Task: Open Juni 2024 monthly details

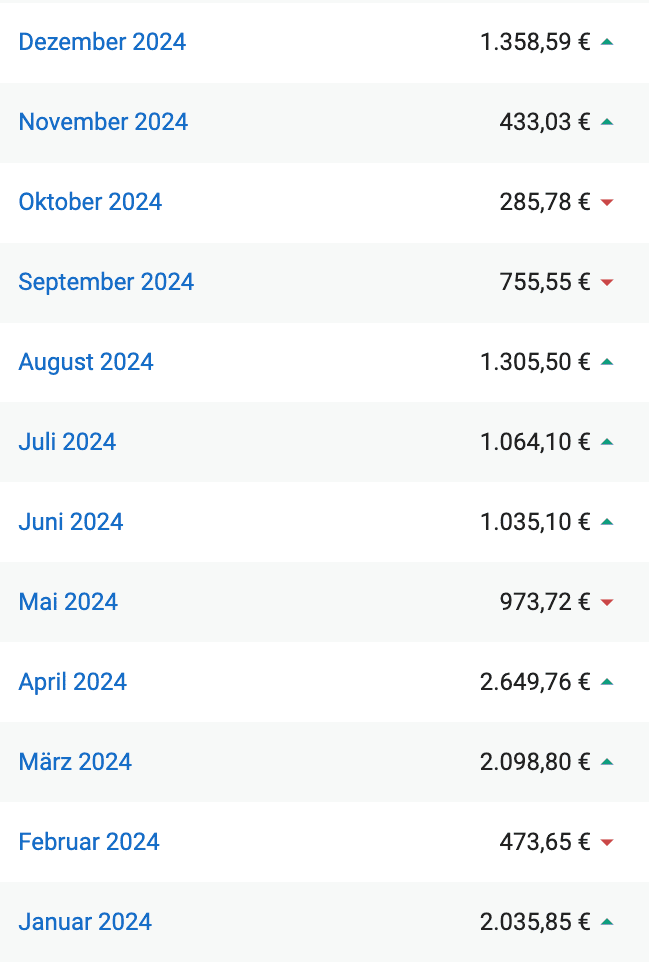Action: click(x=71, y=522)
